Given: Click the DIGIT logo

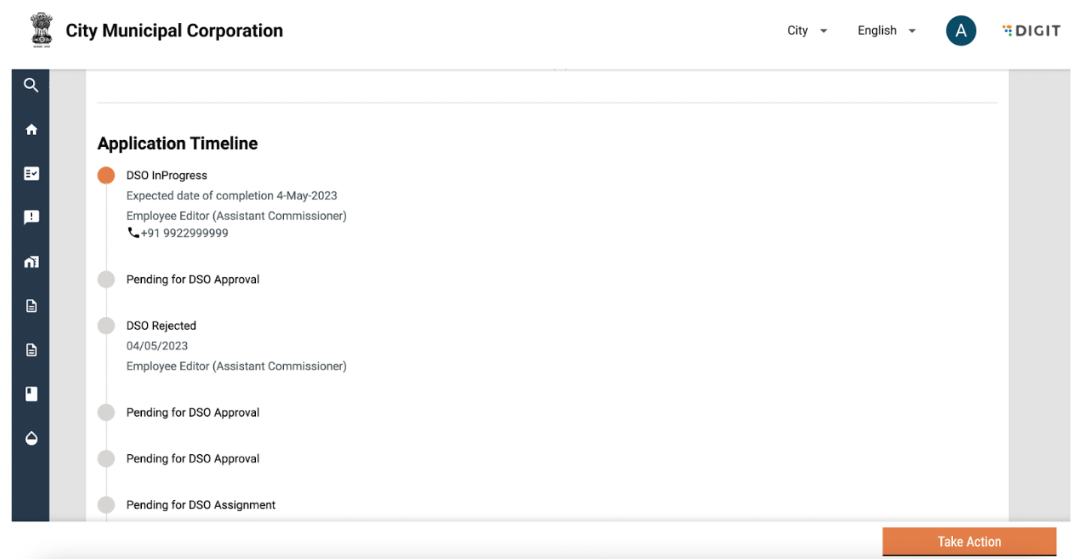Looking at the screenshot, I should [x=1031, y=31].
